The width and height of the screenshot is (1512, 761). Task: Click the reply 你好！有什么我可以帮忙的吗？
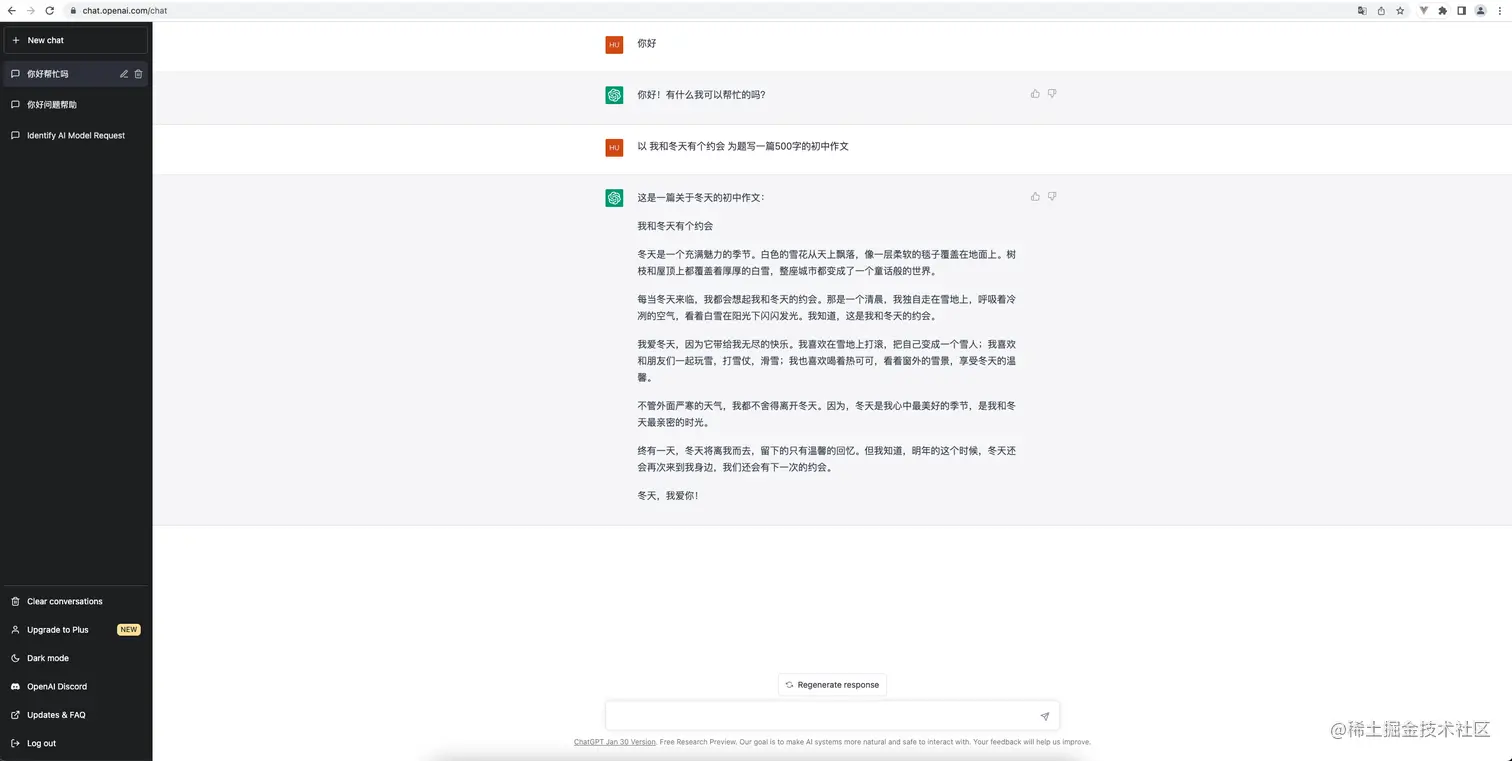(x=702, y=95)
